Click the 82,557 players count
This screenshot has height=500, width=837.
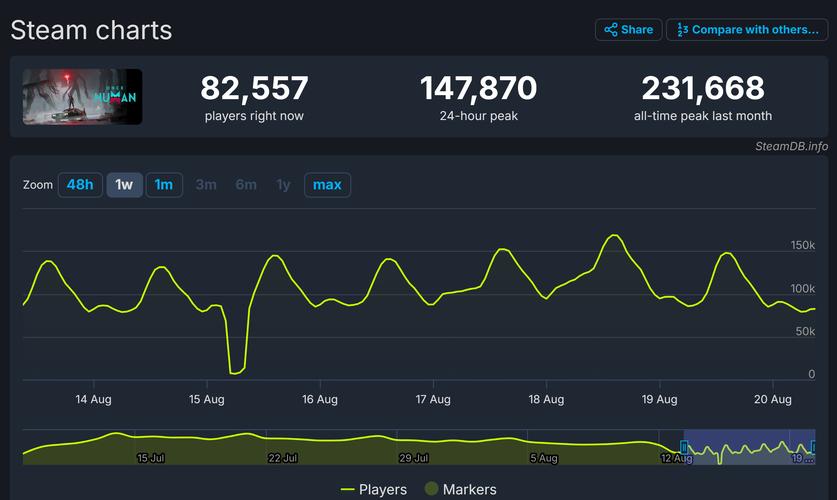tap(254, 88)
